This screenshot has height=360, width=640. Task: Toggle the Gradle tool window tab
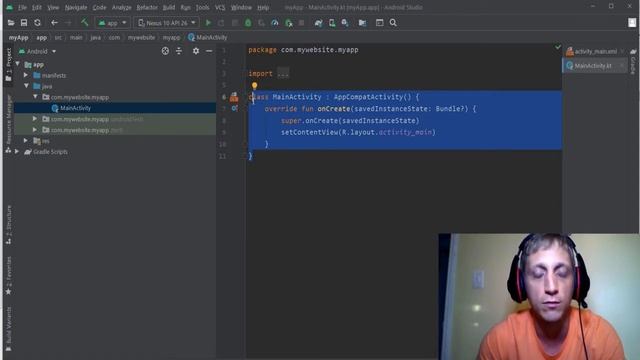click(x=633, y=61)
